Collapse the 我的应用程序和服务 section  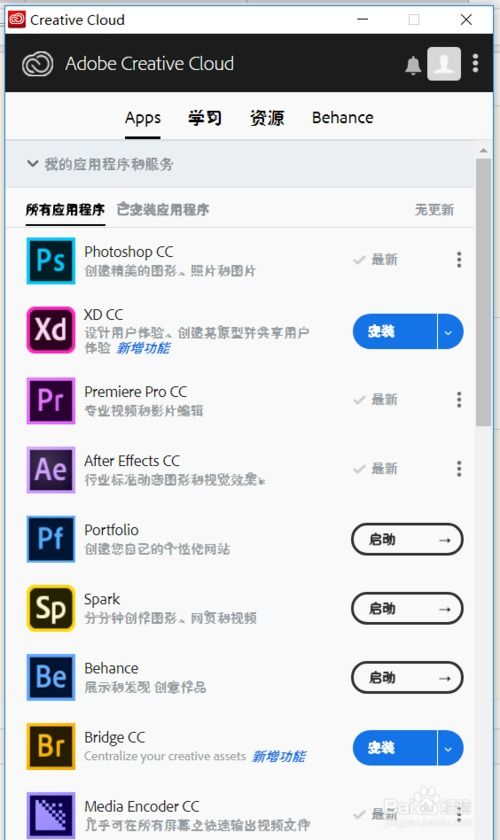[33, 163]
